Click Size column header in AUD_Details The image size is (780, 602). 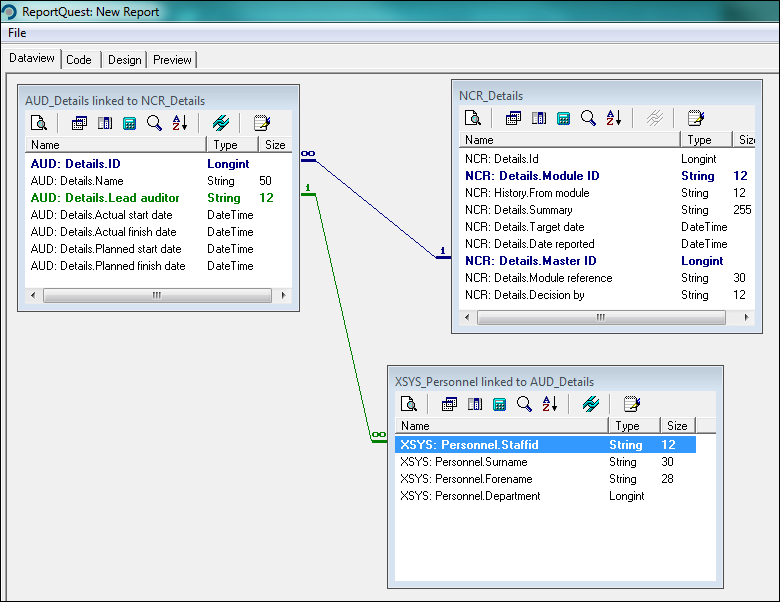click(x=275, y=145)
